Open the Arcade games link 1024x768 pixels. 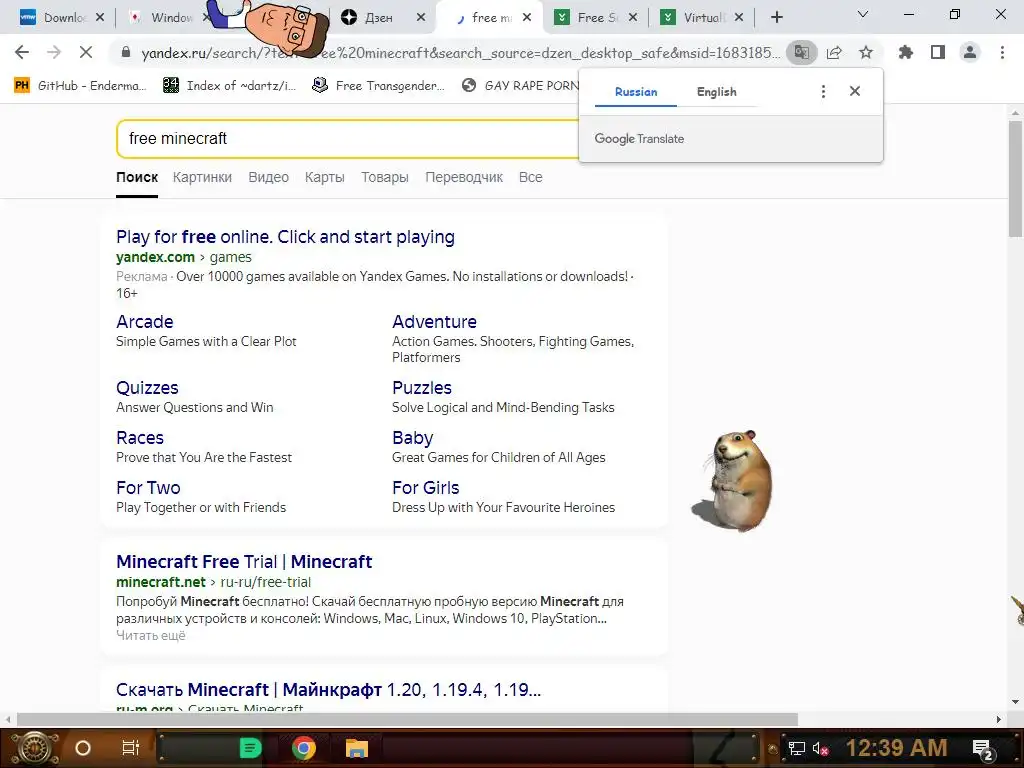pyautogui.click(x=144, y=322)
